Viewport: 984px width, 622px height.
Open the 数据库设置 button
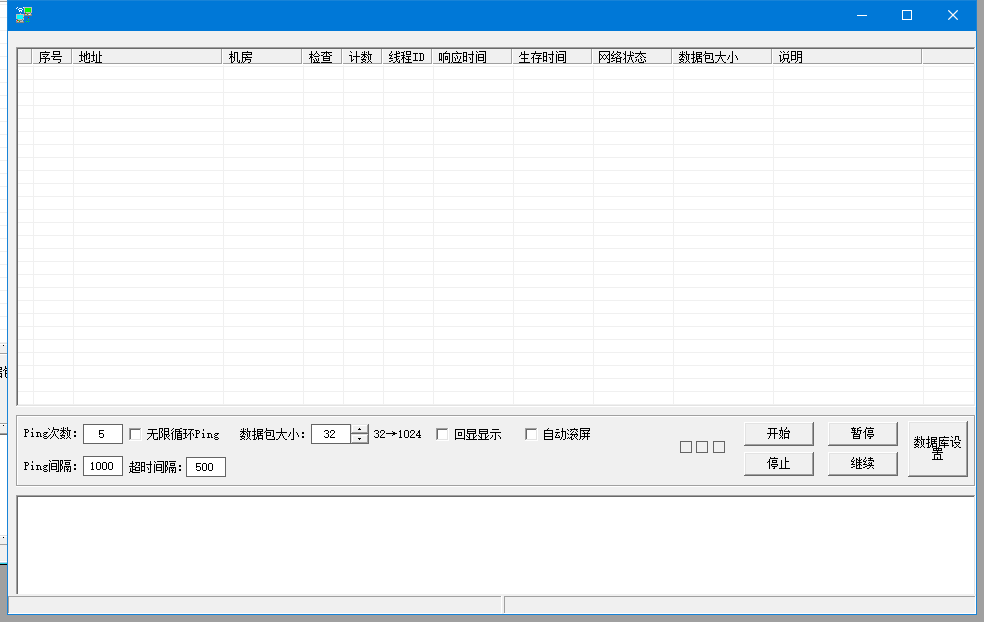tap(938, 448)
